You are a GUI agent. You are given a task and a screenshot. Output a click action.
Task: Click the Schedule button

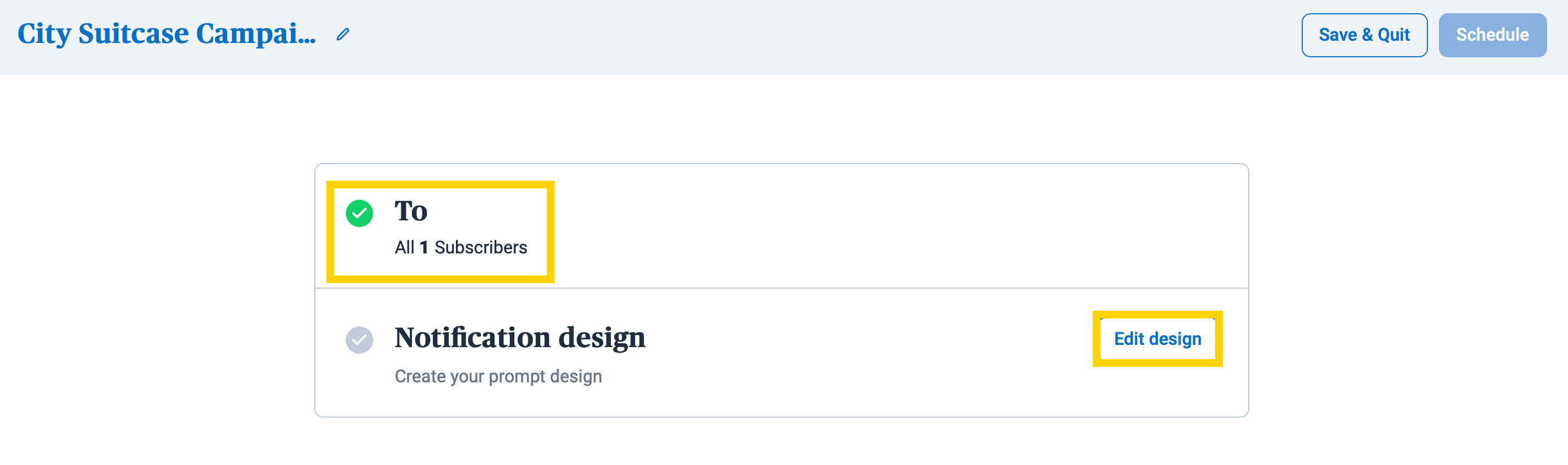(x=1492, y=35)
